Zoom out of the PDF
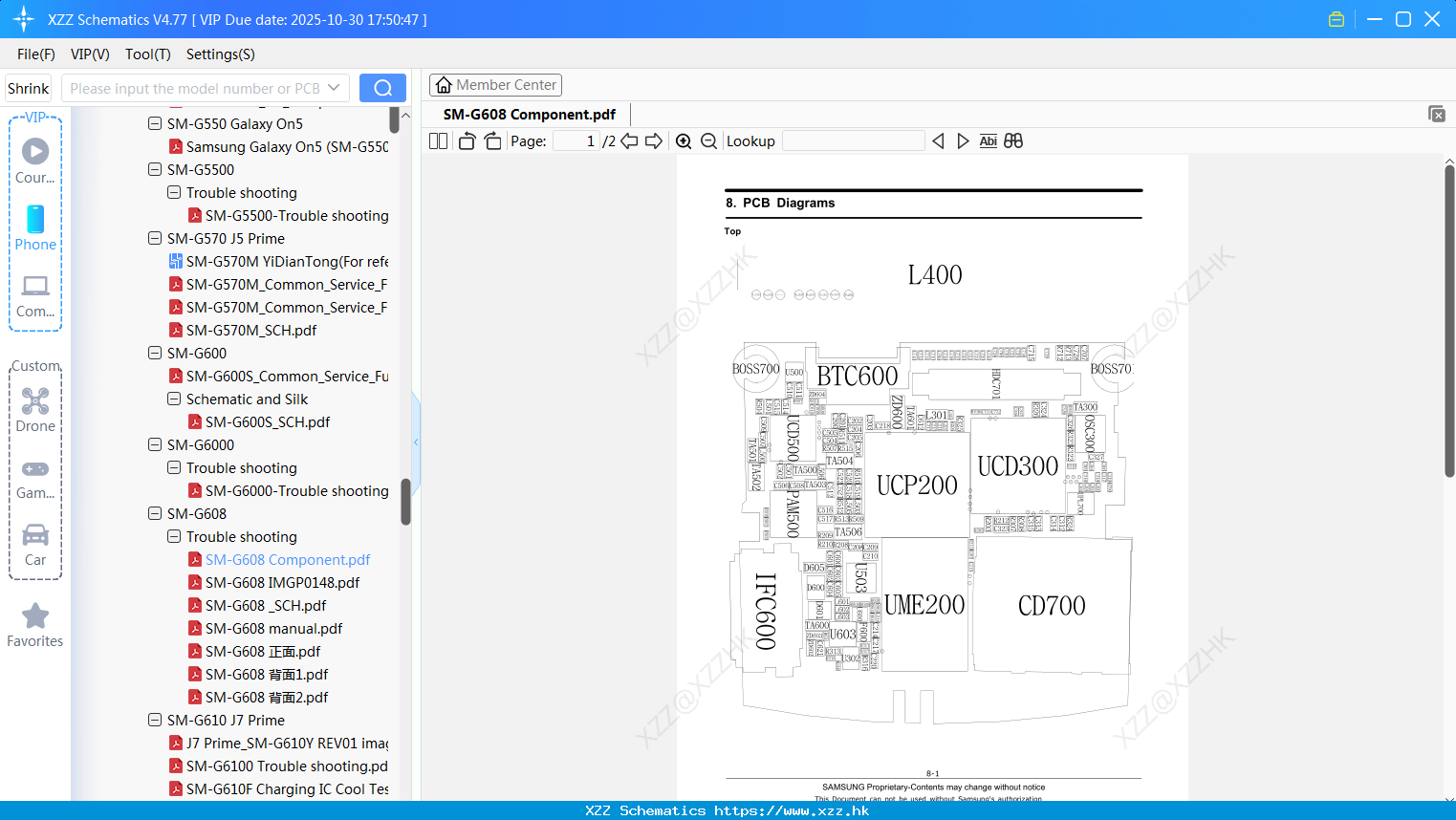 coord(708,140)
